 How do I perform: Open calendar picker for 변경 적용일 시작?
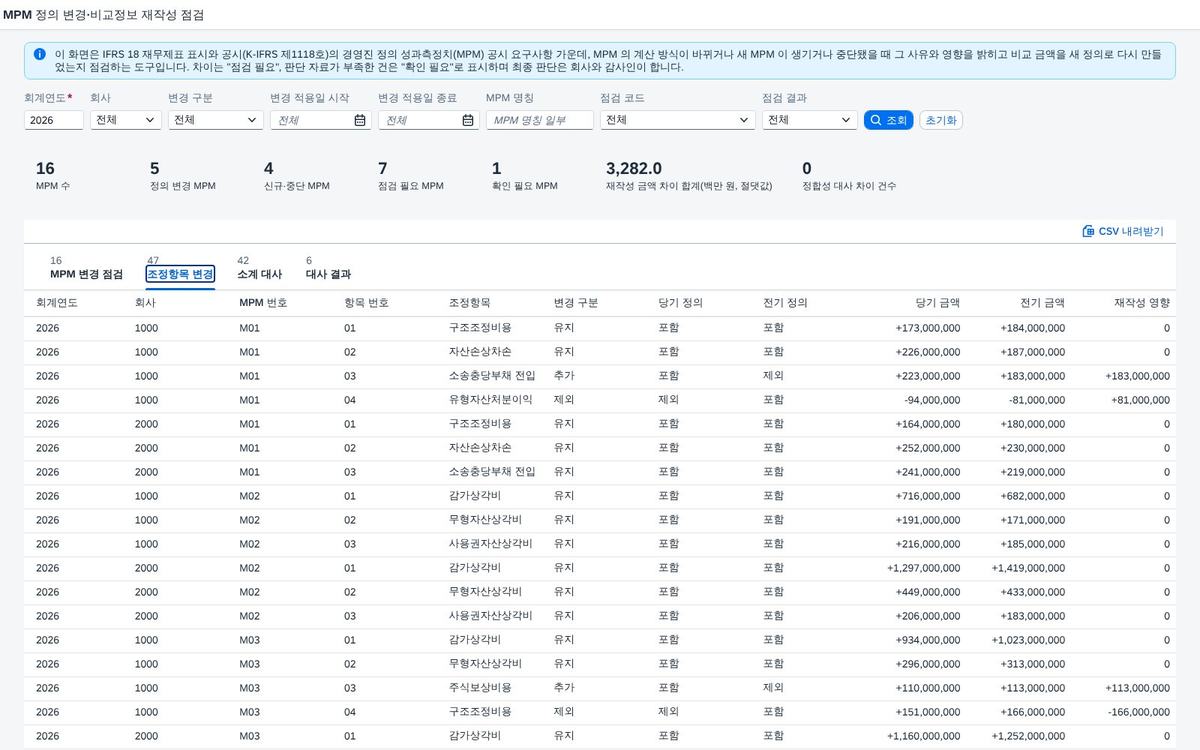coord(360,120)
